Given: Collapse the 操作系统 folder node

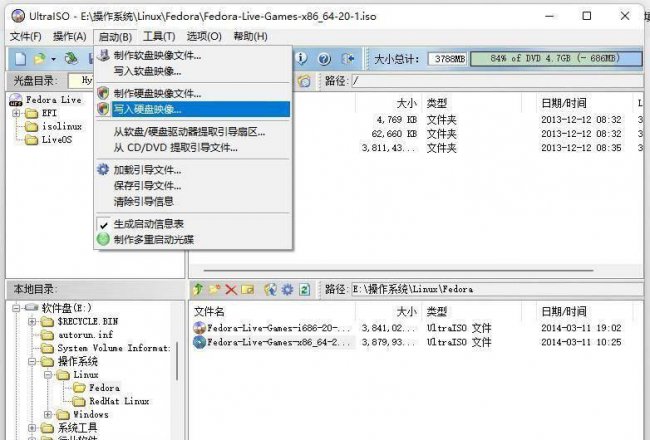Looking at the screenshot, I should [32, 361].
